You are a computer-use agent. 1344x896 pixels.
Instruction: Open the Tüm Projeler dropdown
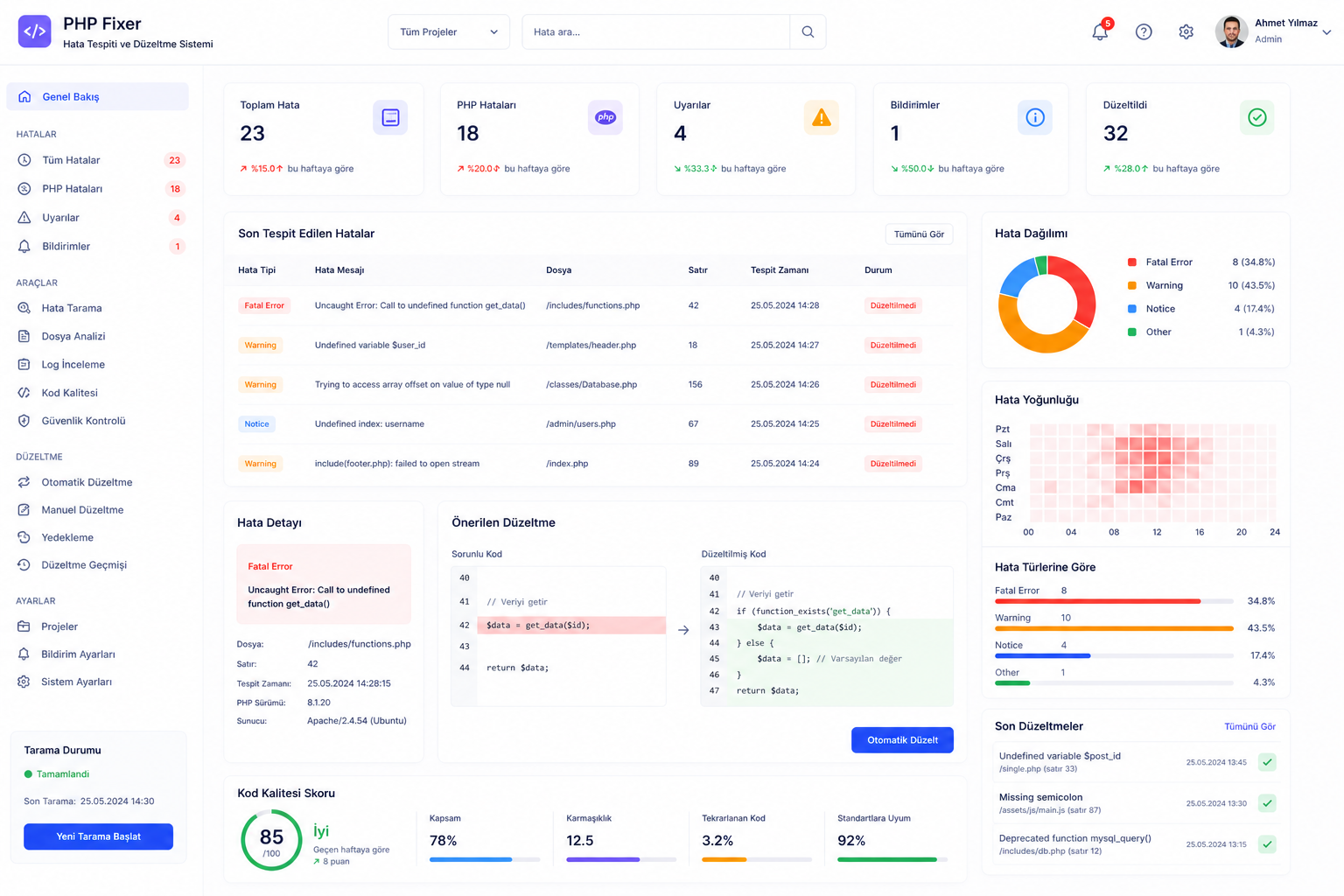[x=449, y=31]
